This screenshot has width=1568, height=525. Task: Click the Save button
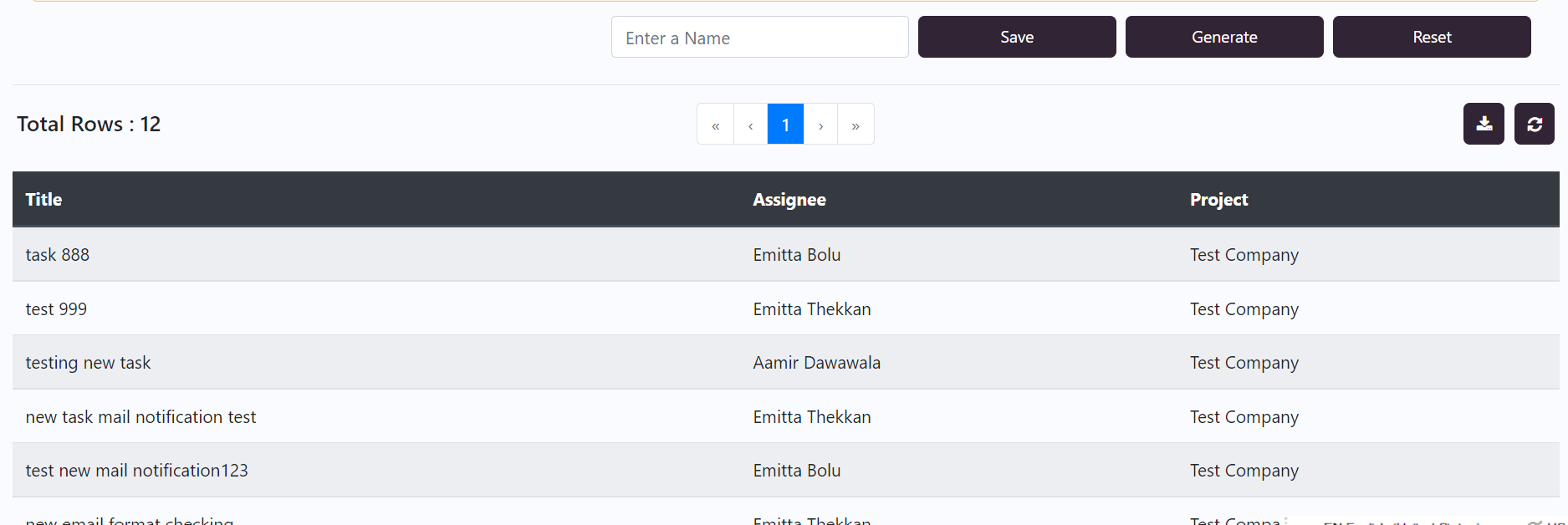1016,37
